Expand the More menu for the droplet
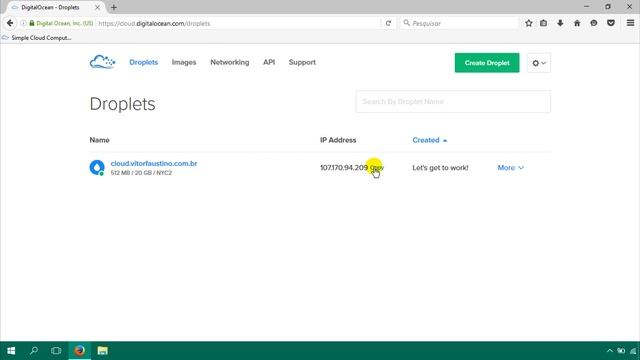 tap(510, 168)
